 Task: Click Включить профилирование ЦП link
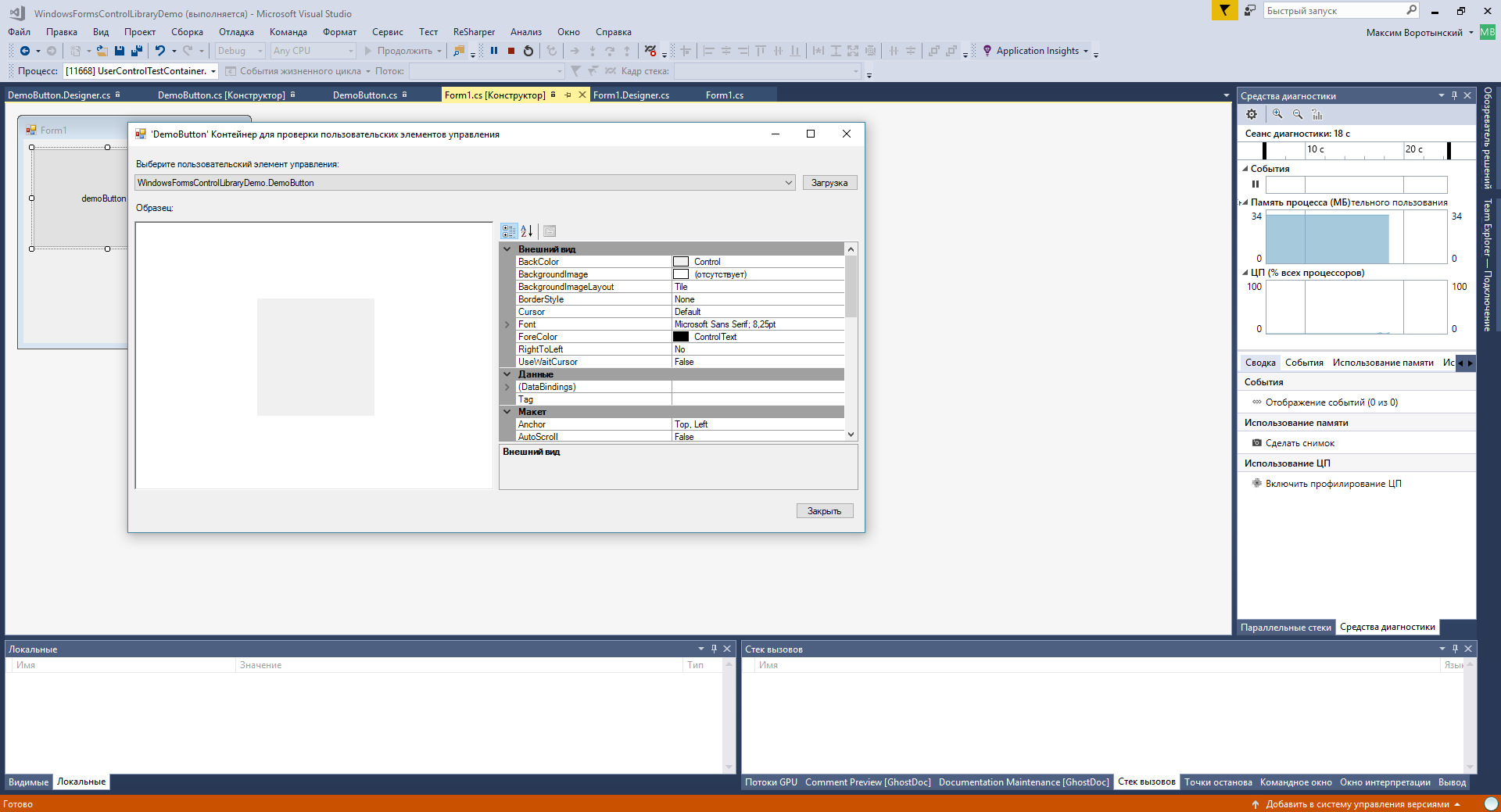click(x=1333, y=484)
